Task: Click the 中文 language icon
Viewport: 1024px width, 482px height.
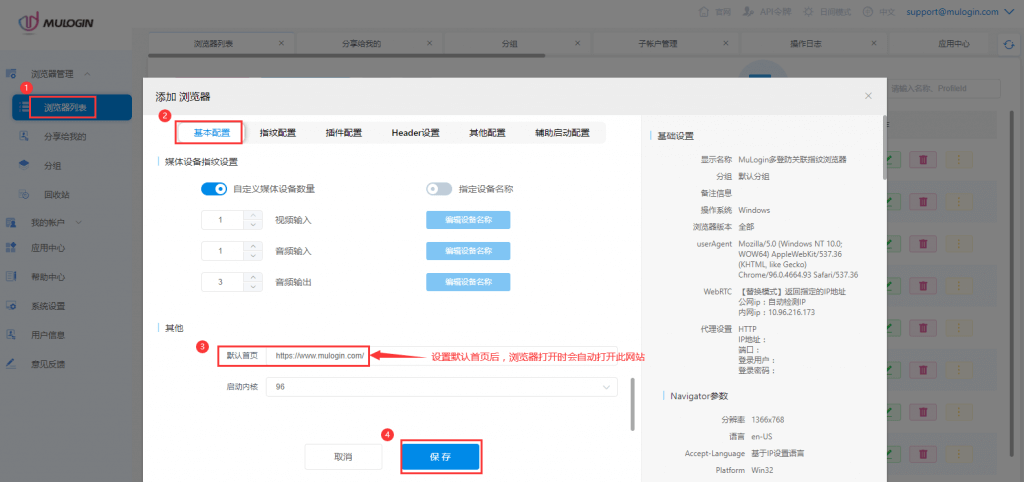Action: [x=868, y=12]
